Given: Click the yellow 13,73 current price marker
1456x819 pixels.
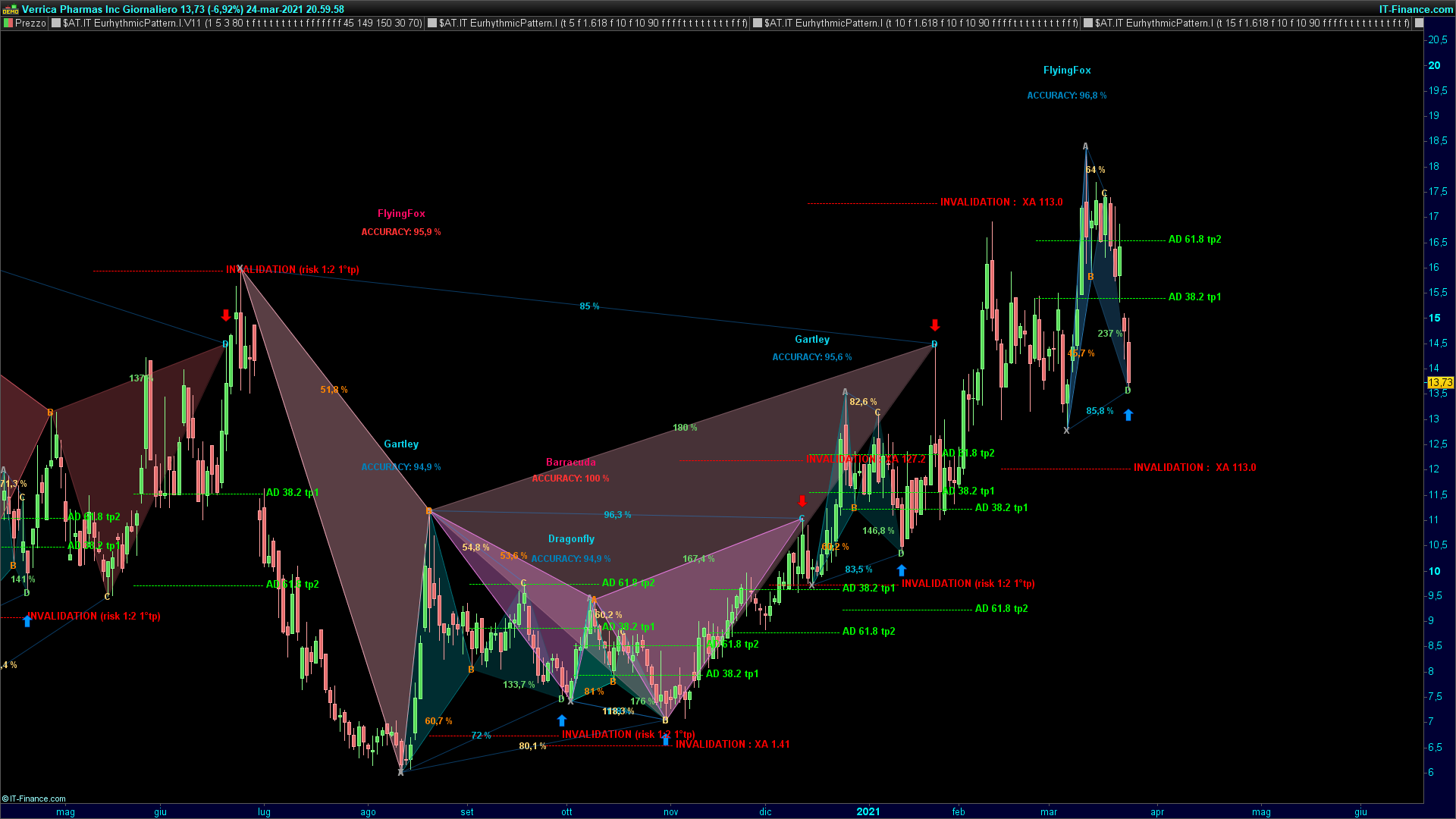Looking at the screenshot, I should (x=1440, y=383).
